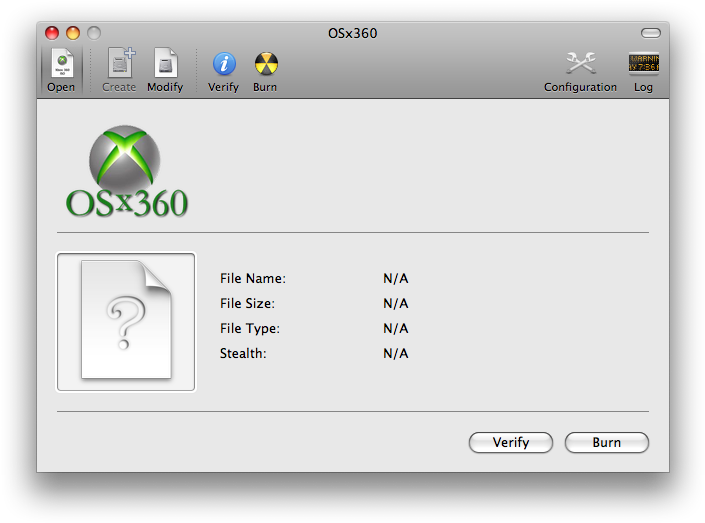Close the OSx360 window with red button
The image size is (705, 523).
pos(52,33)
